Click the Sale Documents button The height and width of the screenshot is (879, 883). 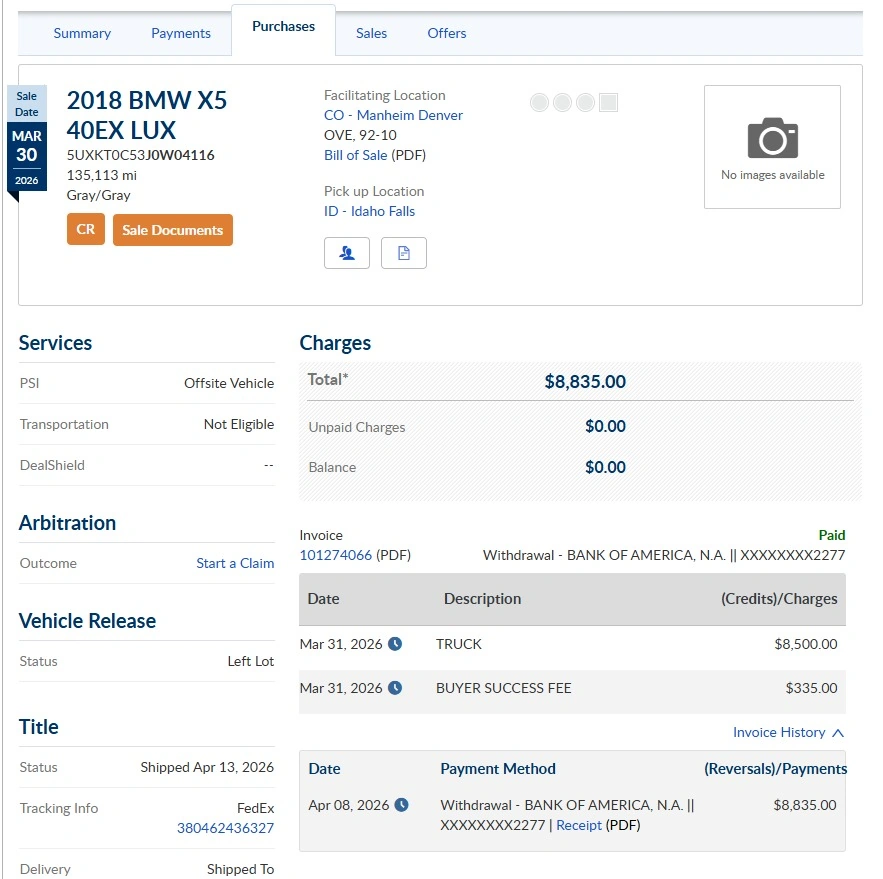(173, 230)
